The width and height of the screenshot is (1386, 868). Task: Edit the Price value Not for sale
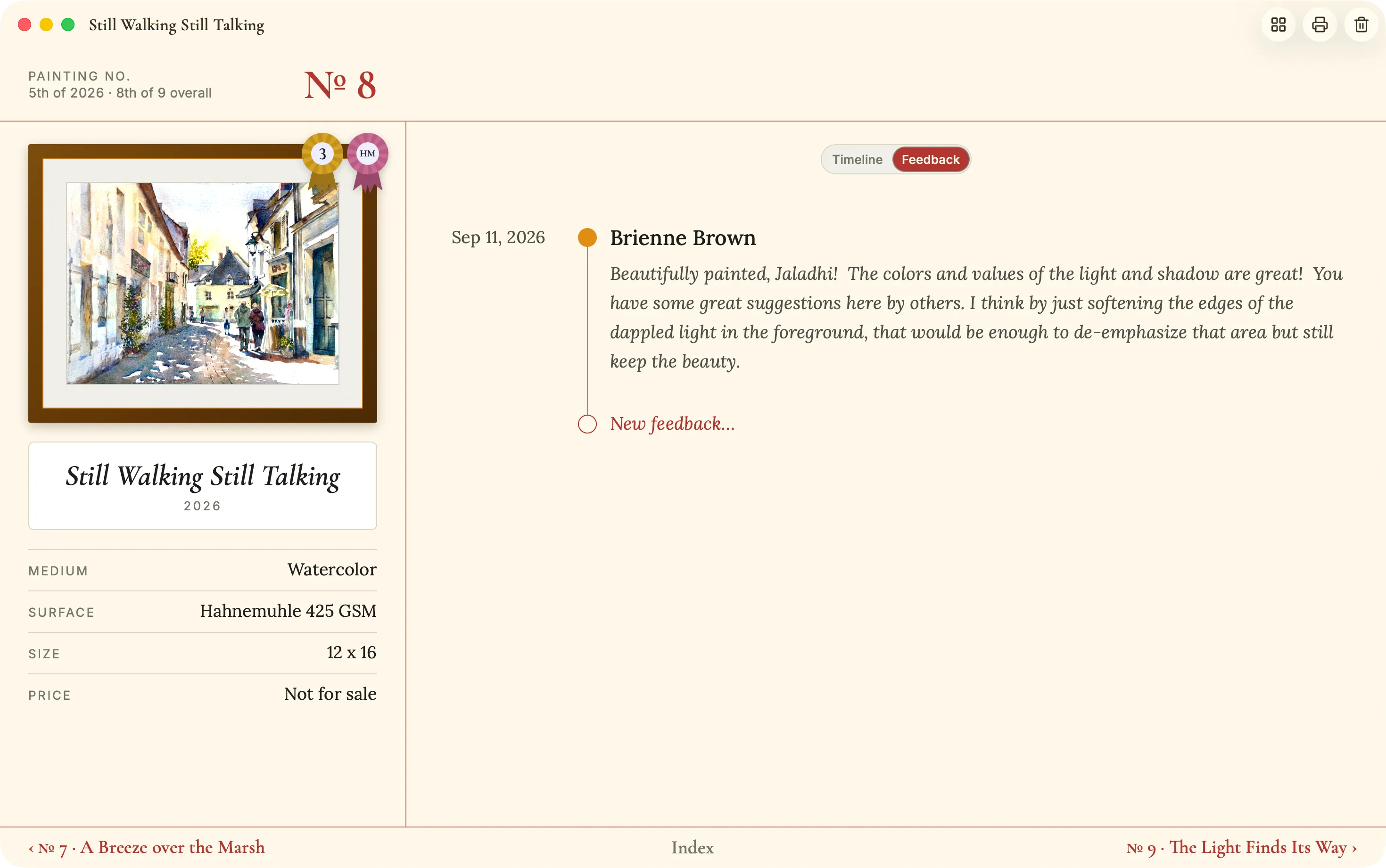330,694
